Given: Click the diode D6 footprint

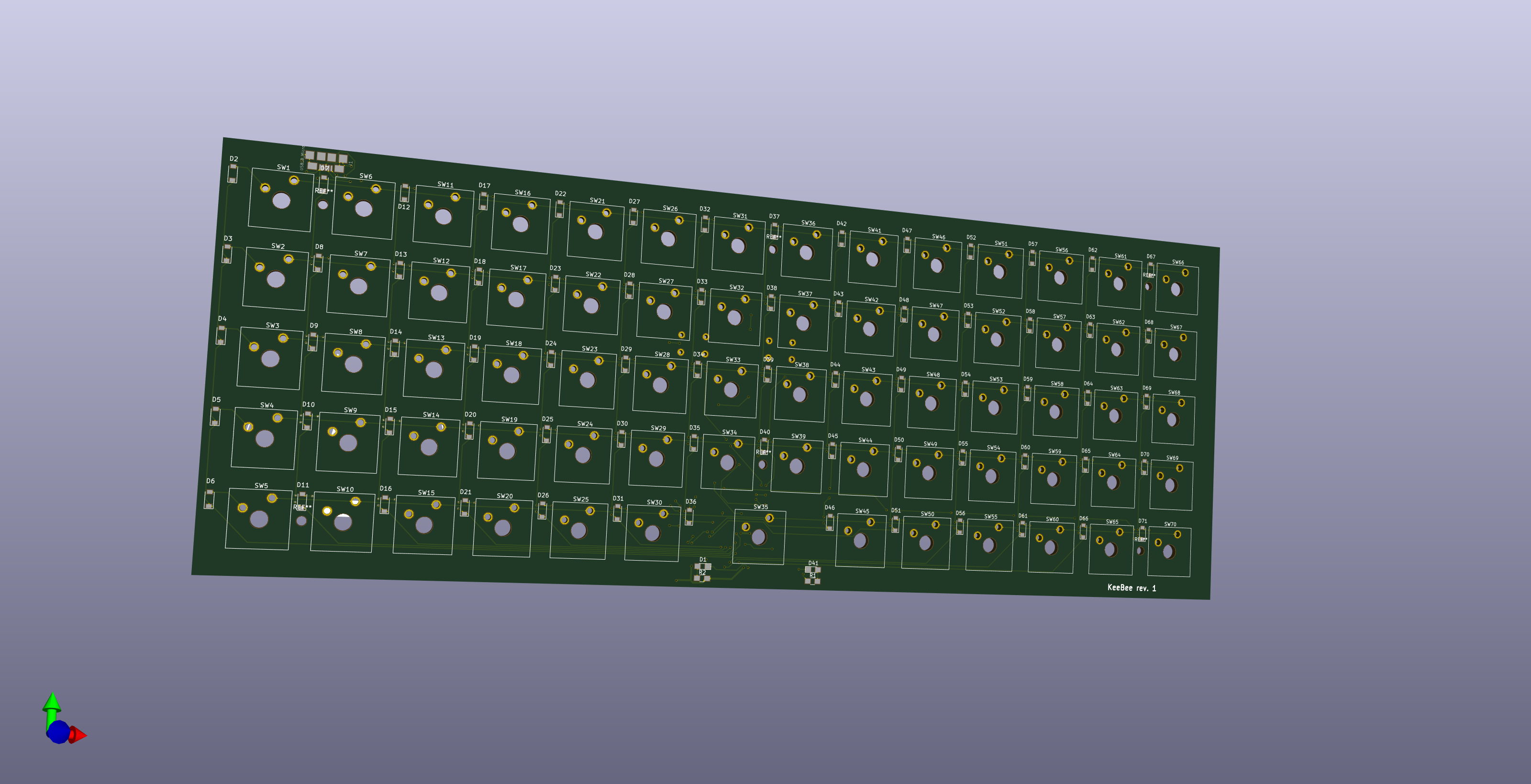Looking at the screenshot, I should 209,499.
